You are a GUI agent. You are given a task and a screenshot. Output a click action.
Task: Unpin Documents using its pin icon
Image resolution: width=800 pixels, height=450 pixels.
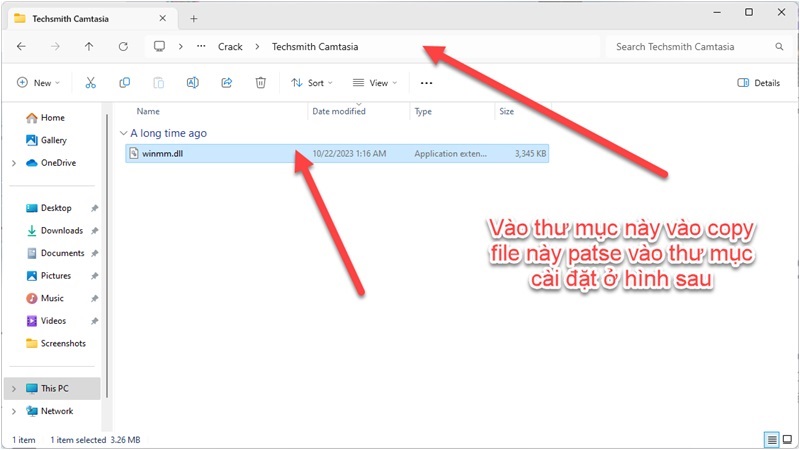pyautogui.click(x=94, y=253)
